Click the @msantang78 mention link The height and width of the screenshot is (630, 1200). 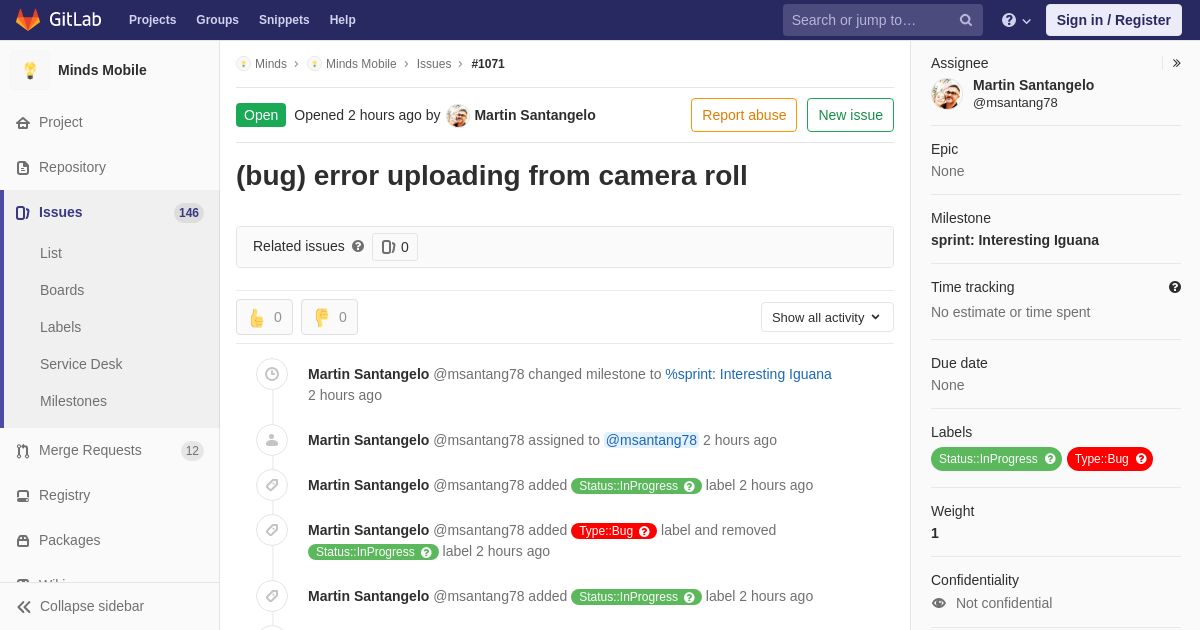(x=651, y=440)
